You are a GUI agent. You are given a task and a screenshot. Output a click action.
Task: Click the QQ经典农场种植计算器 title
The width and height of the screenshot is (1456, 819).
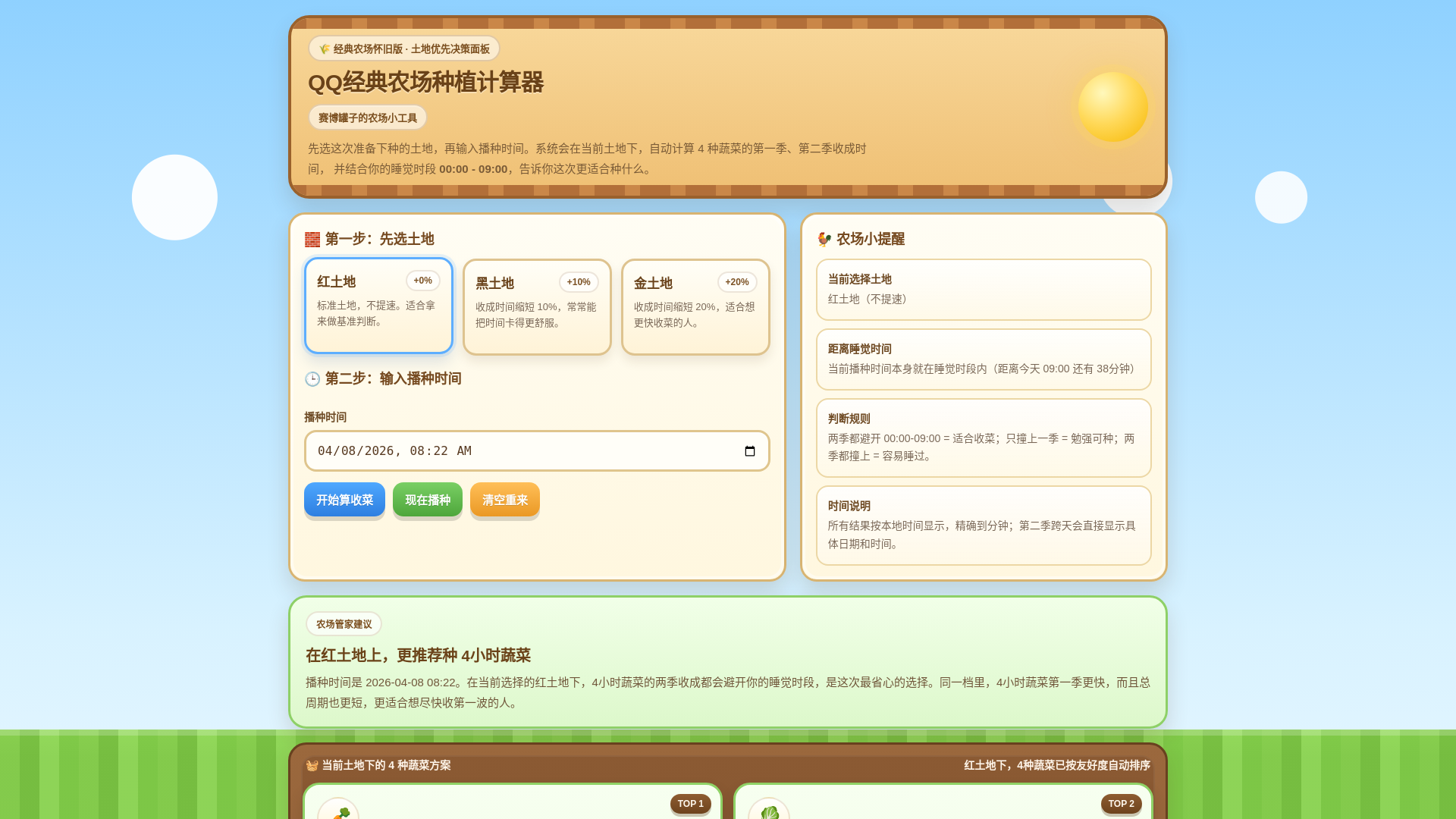pyautogui.click(x=426, y=82)
